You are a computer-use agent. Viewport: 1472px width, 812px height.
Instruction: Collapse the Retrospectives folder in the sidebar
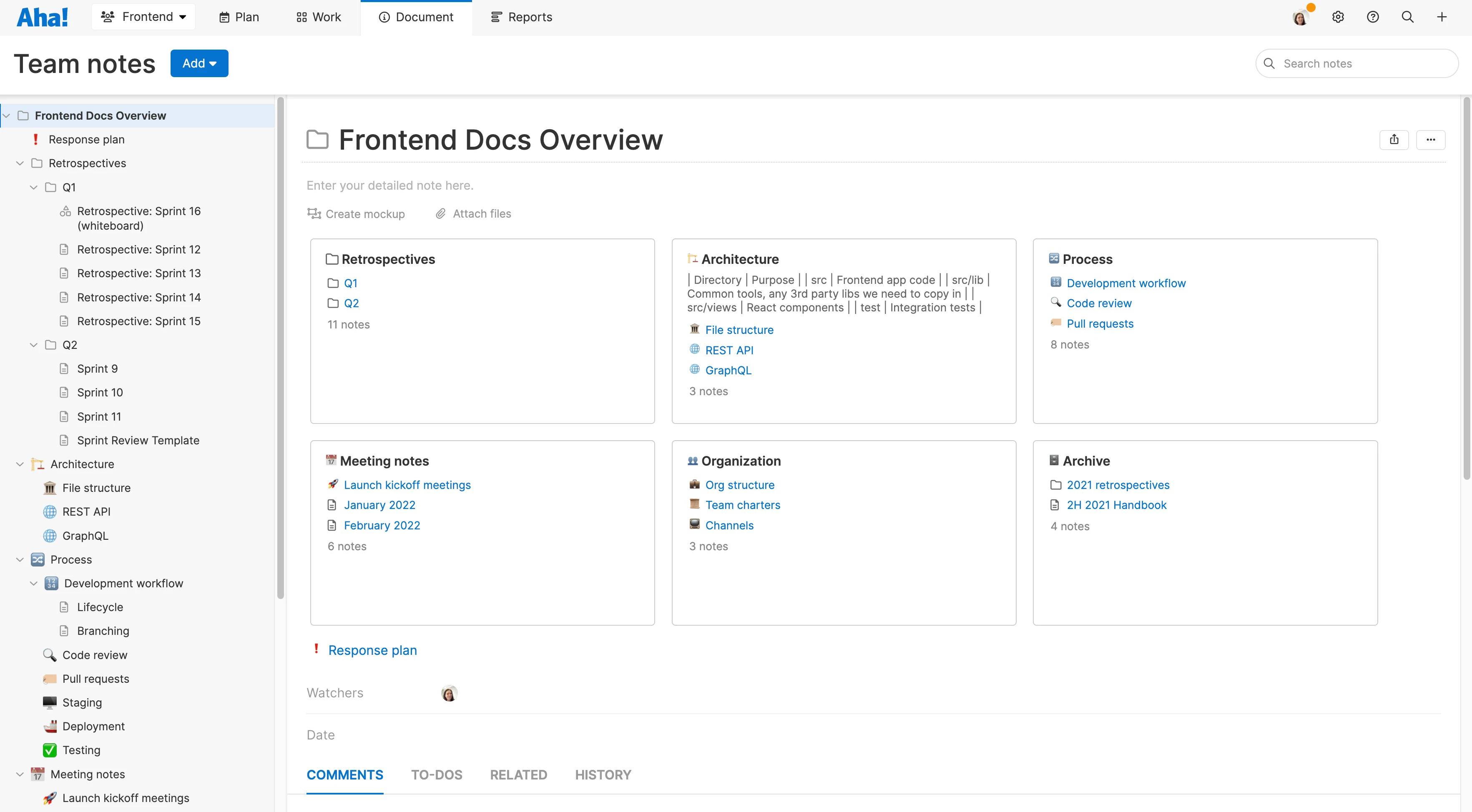(x=20, y=163)
